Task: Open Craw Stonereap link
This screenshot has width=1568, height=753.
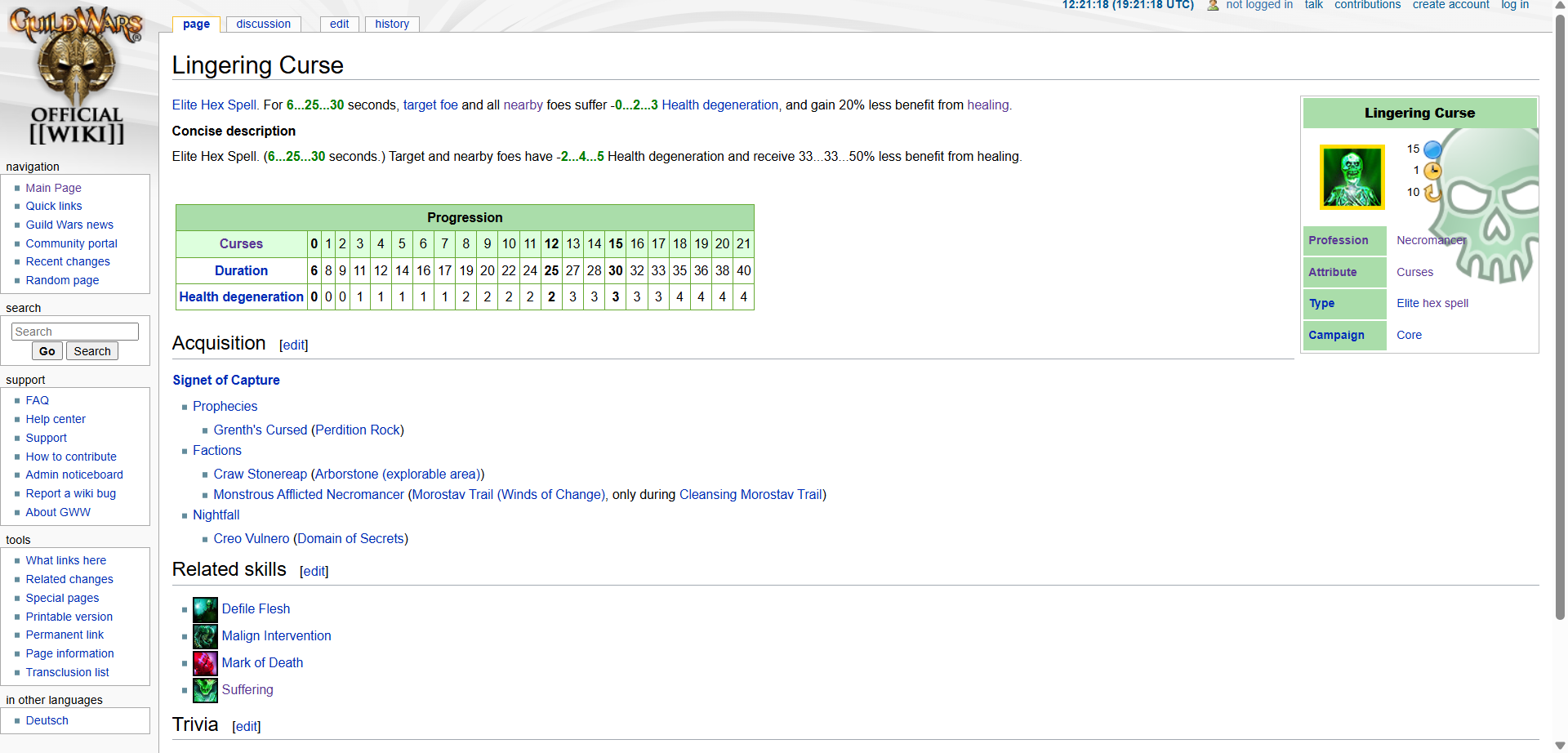Action: [x=261, y=475]
